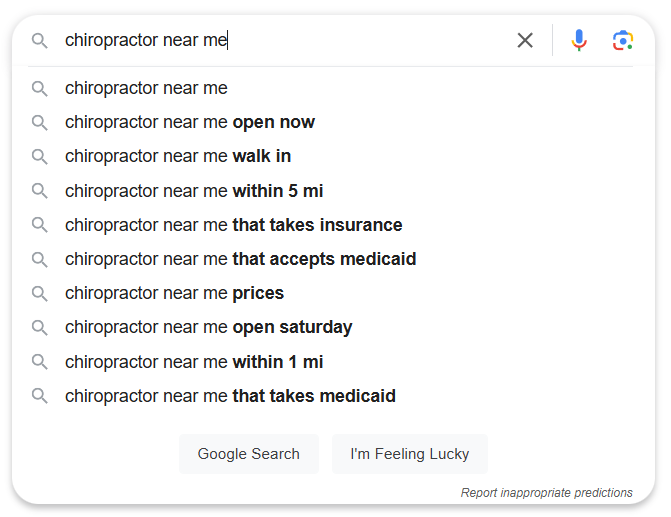The image size is (671, 517).
Task: Open "Report inappropriate predictions" link
Action: (x=546, y=493)
